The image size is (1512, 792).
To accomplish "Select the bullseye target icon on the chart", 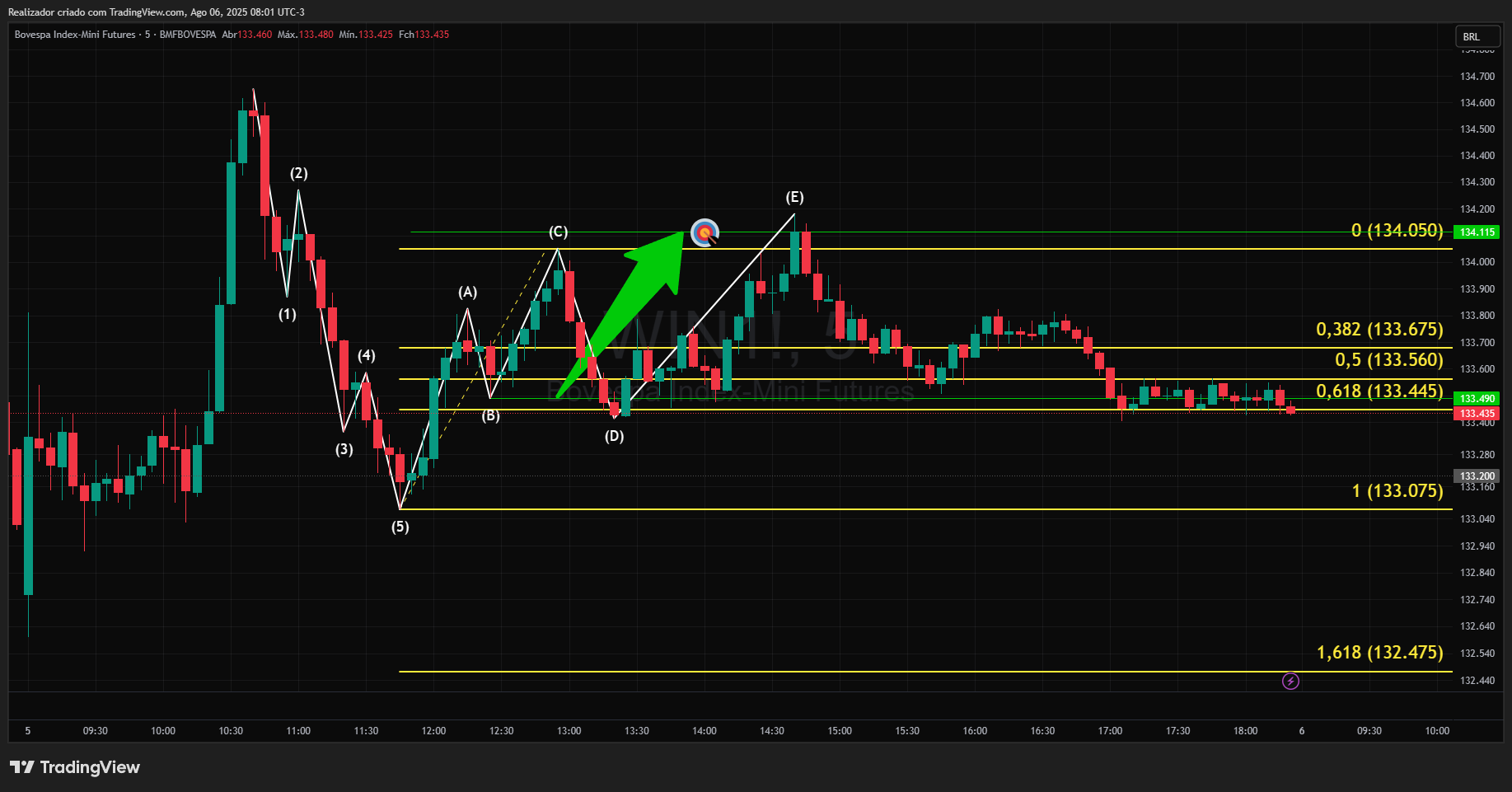I will (705, 233).
